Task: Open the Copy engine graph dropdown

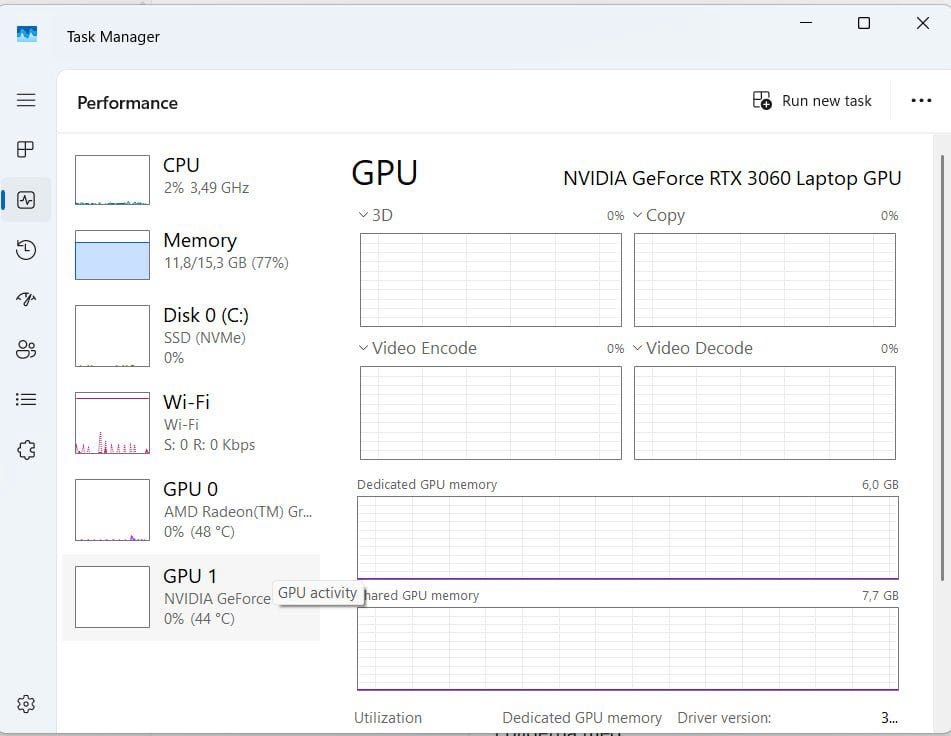Action: pos(657,215)
